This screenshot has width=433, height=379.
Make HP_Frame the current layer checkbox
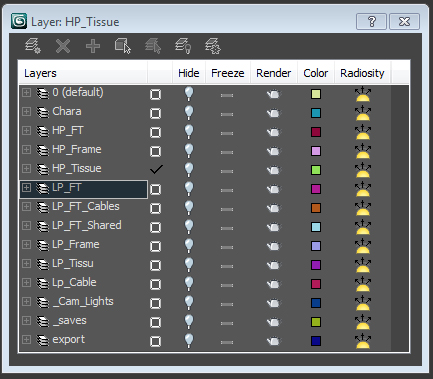coord(155,151)
